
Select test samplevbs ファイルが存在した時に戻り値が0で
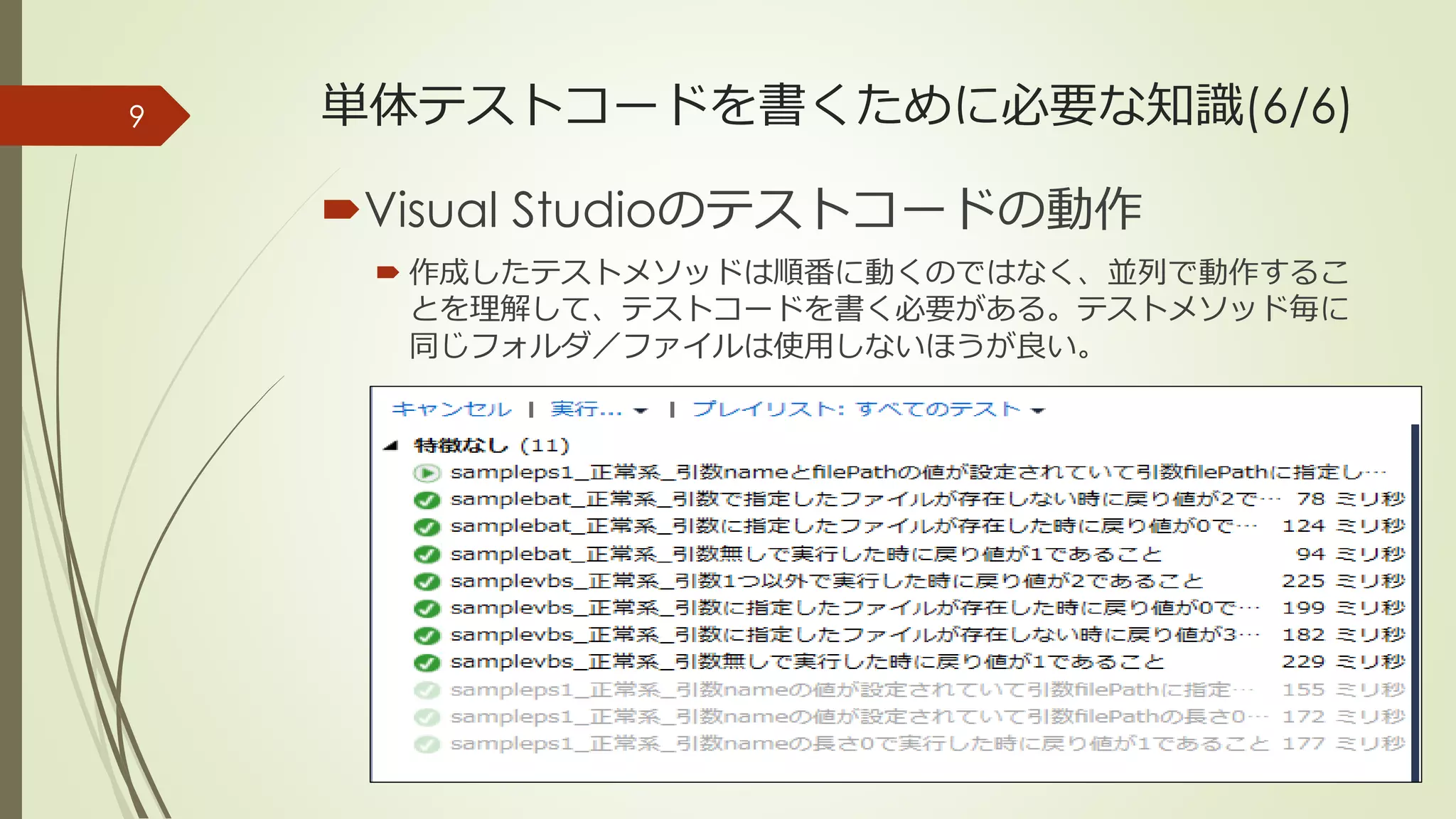855,607
